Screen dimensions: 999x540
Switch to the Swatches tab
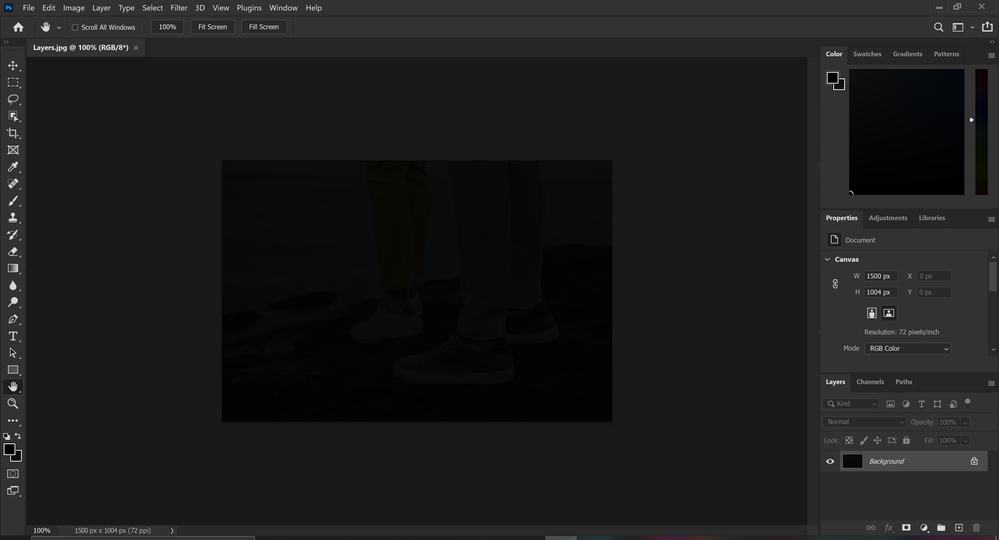867,54
